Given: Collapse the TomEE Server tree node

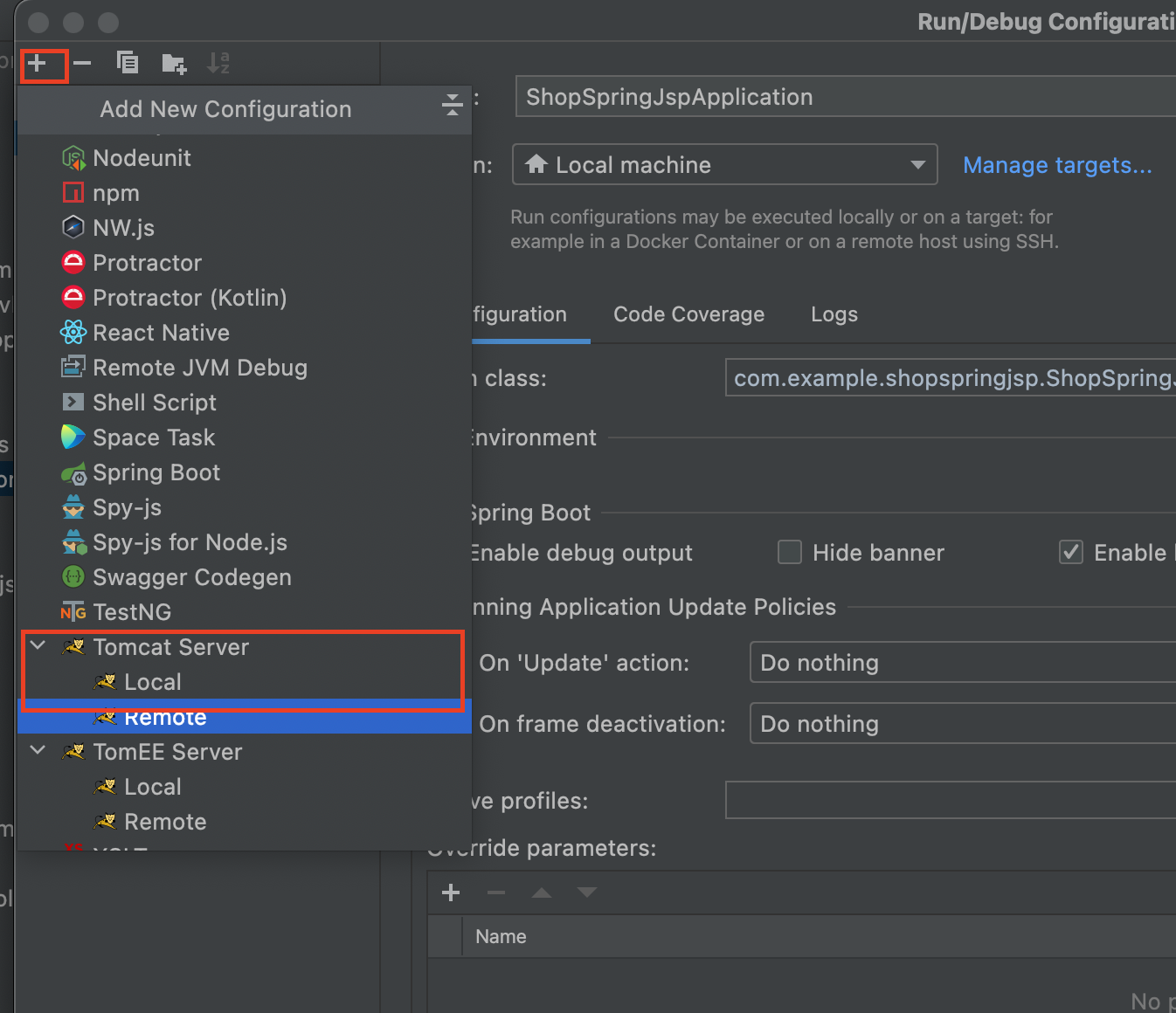Looking at the screenshot, I should coord(38,750).
